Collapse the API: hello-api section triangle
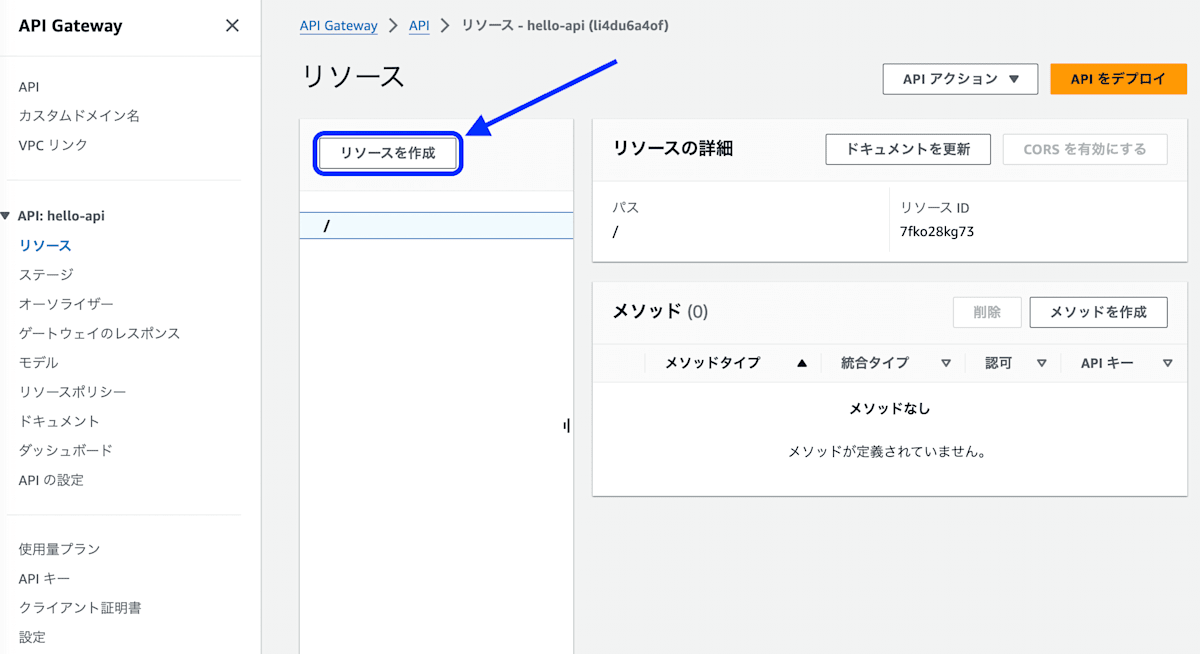The image size is (1200, 654). (x=6, y=216)
